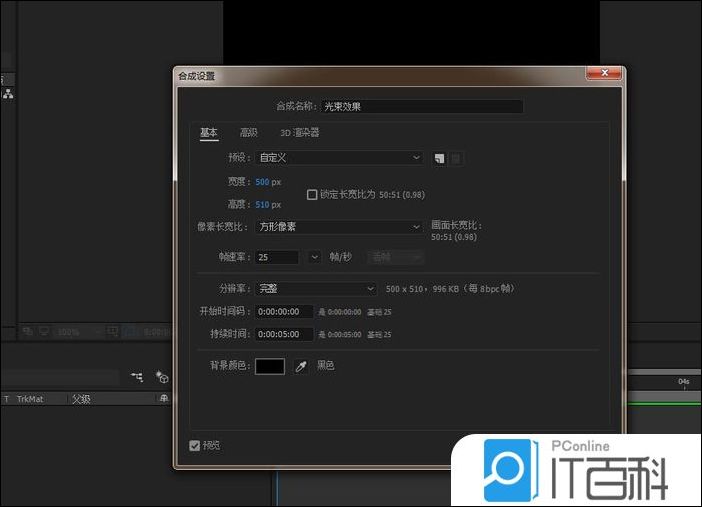Image resolution: width=702 pixels, height=507 pixels.
Task: Click the 04s marker on the time ruler
Action: pos(684,382)
